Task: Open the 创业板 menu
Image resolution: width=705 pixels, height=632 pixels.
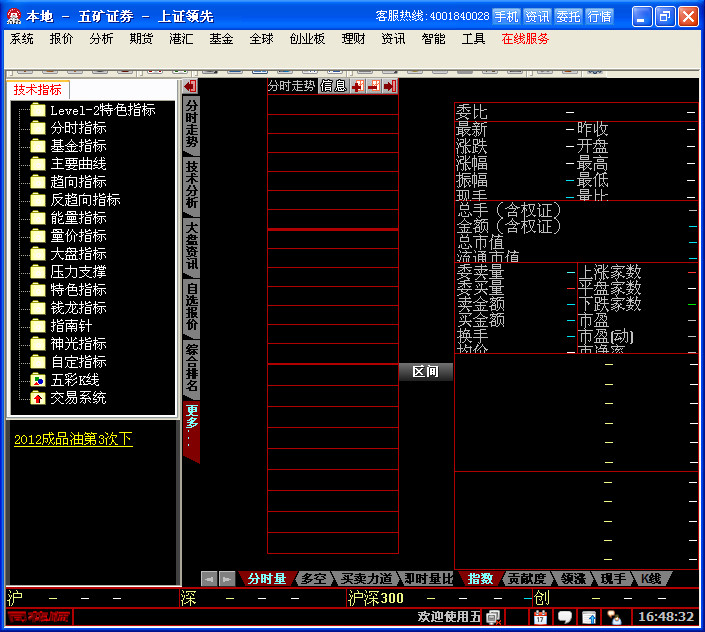Action: [x=307, y=39]
